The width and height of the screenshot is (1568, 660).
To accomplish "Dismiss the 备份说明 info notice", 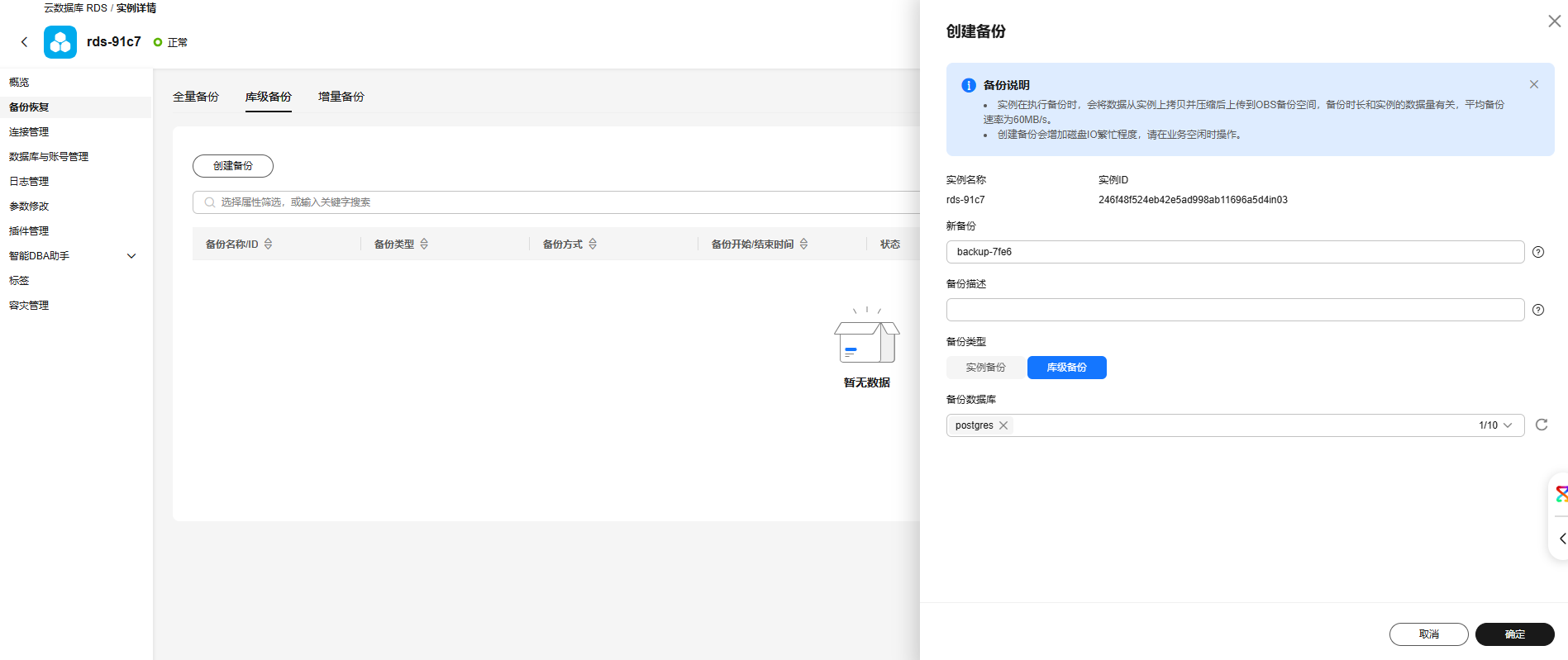I will pyautogui.click(x=1533, y=84).
